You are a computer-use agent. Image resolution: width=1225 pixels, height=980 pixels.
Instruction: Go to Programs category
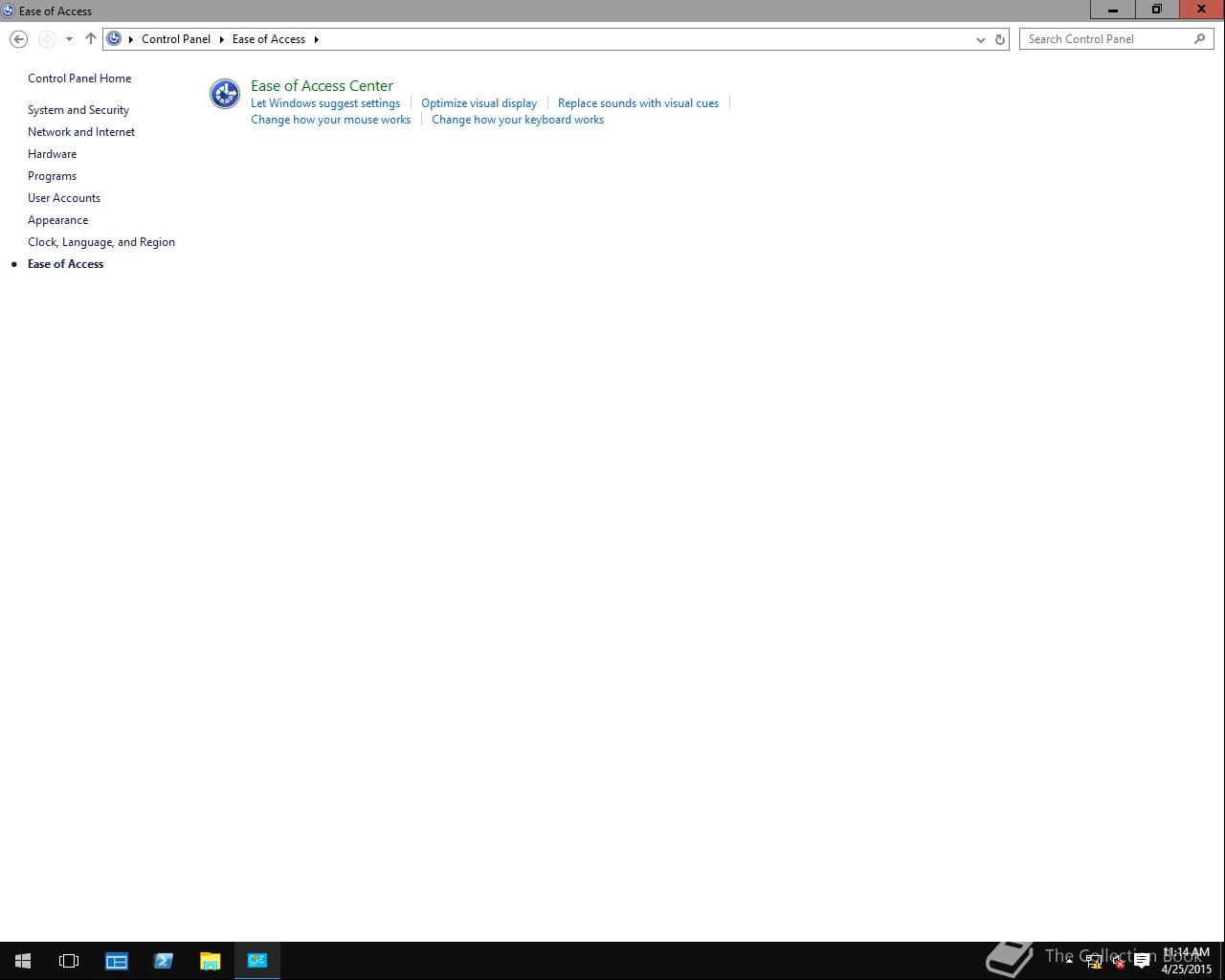pos(52,176)
